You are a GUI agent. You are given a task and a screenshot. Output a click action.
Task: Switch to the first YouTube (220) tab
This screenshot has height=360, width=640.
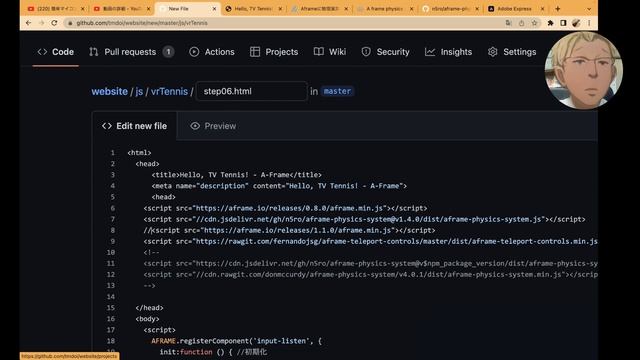(x=55, y=9)
